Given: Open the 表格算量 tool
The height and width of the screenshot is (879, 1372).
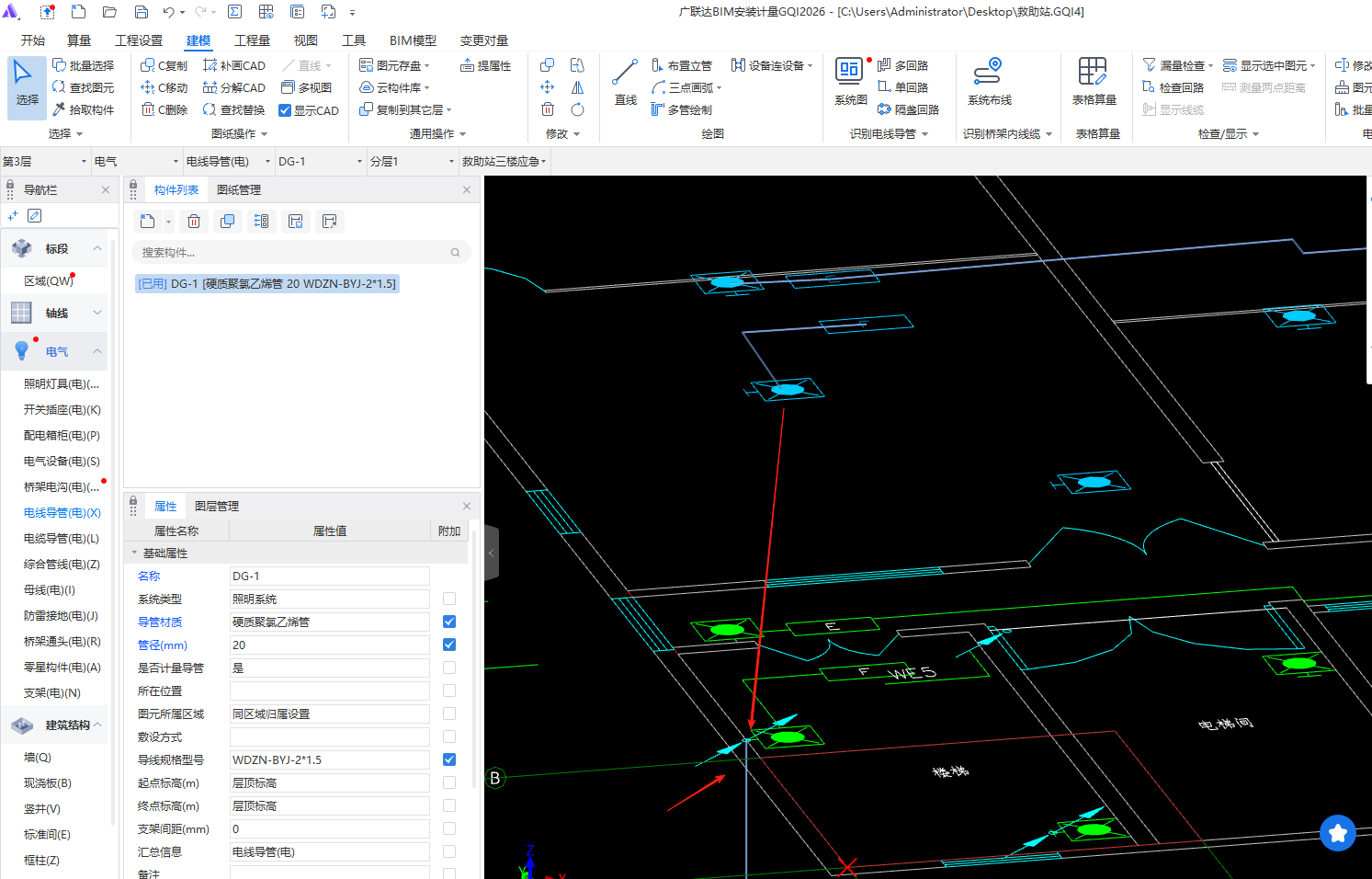Looking at the screenshot, I should [1094, 83].
